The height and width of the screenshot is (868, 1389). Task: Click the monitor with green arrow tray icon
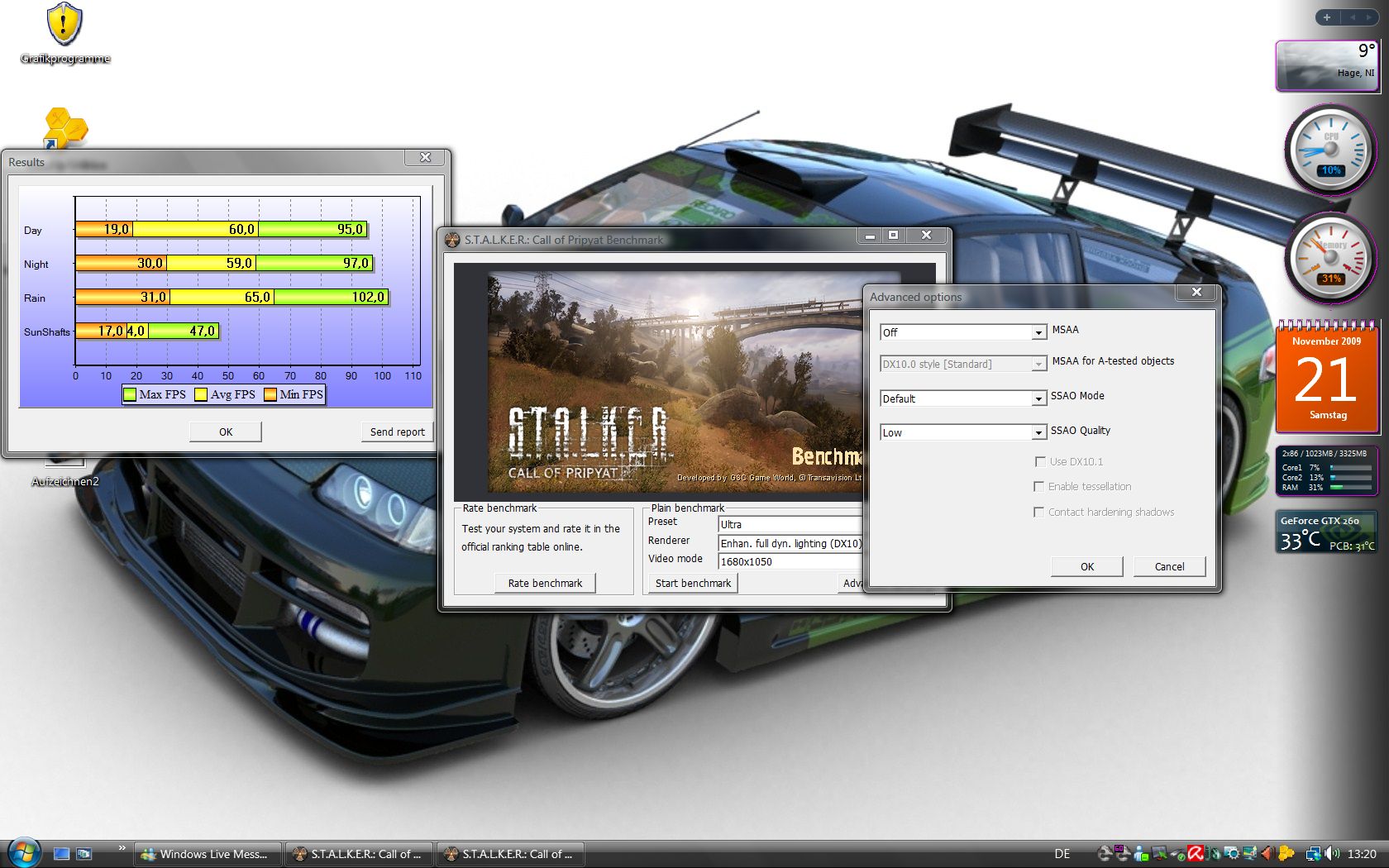(x=1159, y=853)
